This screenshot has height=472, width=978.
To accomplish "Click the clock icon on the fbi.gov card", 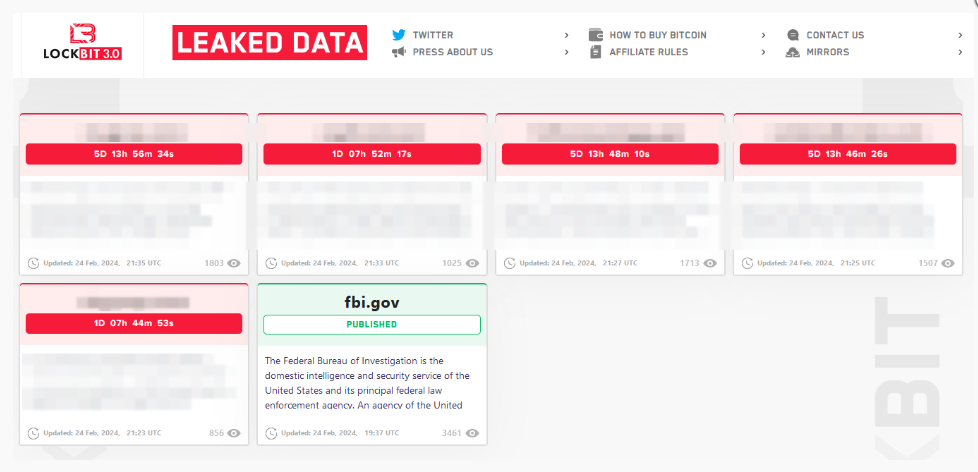I will click(271, 433).
